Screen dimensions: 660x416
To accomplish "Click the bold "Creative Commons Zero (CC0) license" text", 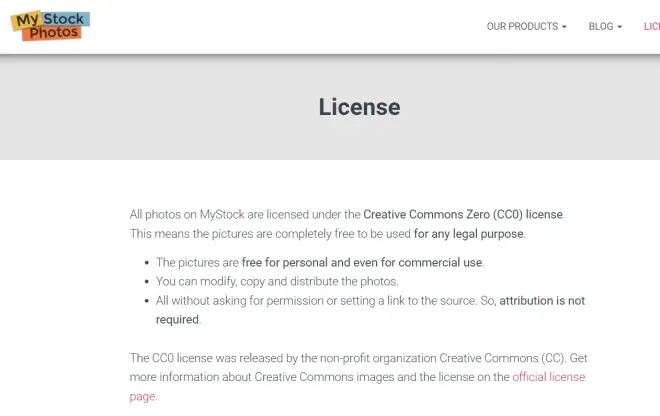I will click(463, 214).
